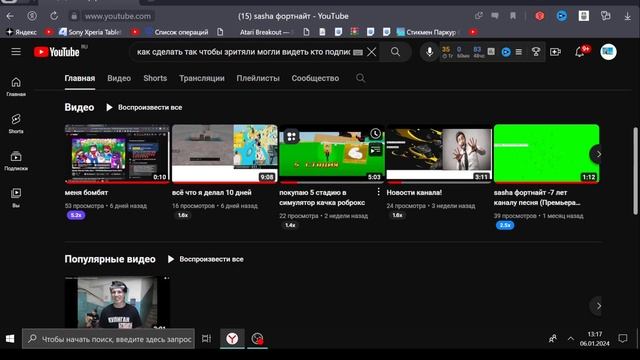Click the red shield extension icon

tap(540, 16)
